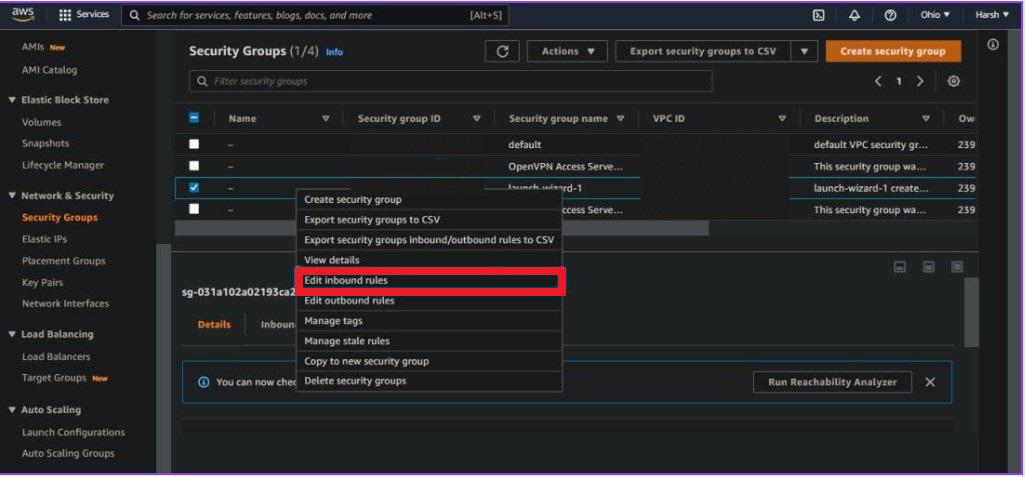Open the Info link beside Security Groups

[334, 52]
